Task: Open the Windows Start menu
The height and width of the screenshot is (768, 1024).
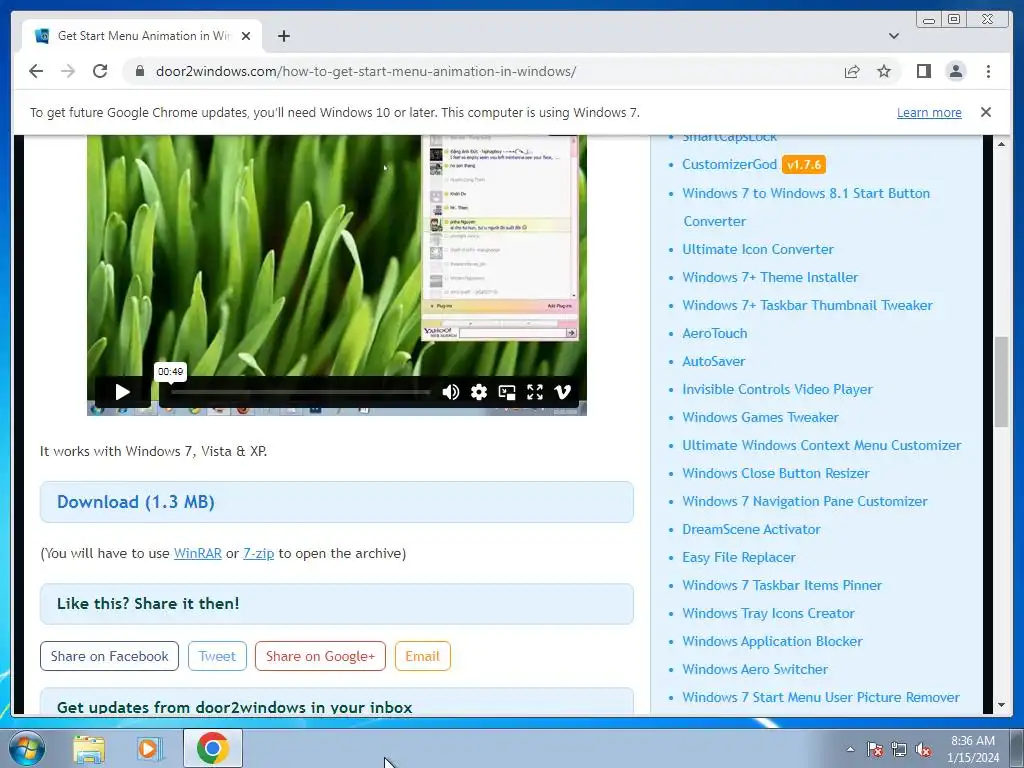Action: 27,748
